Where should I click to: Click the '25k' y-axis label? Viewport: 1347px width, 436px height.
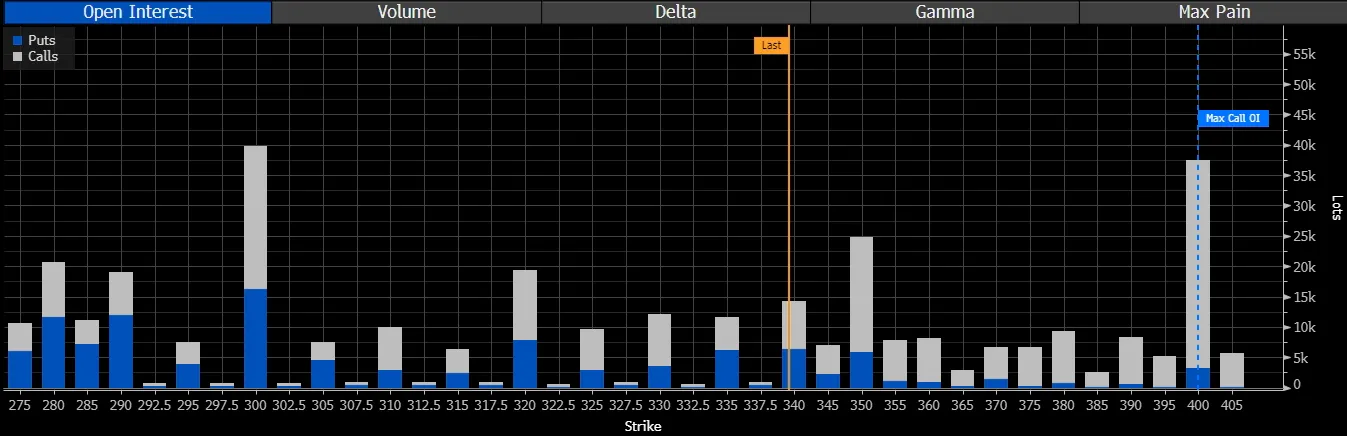[1303, 237]
